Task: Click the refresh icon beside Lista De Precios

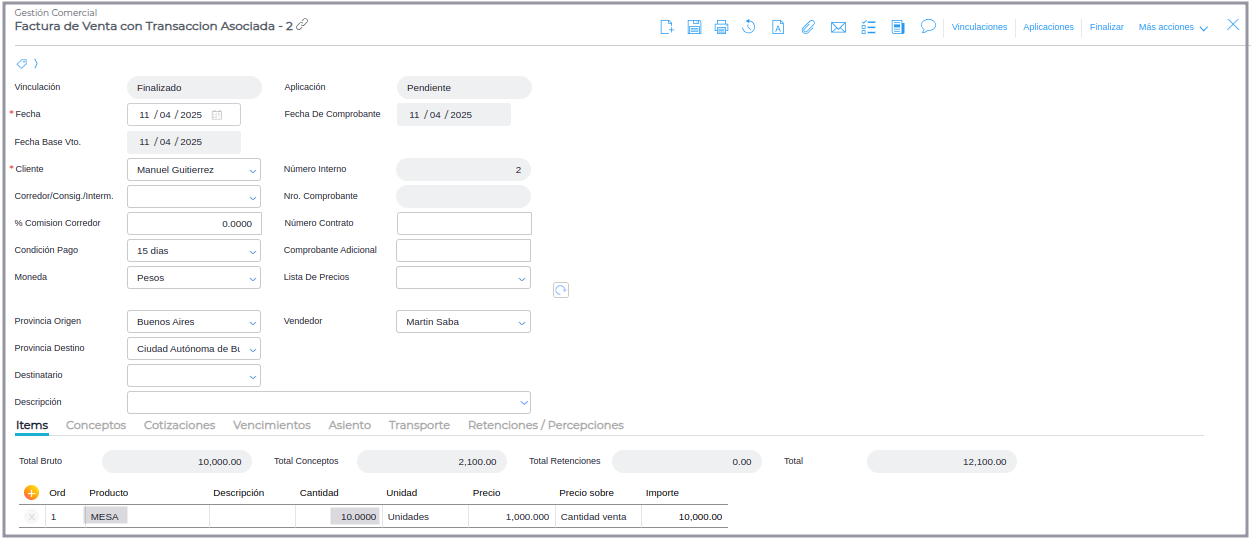Action: pyautogui.click(x=561, y=290)
